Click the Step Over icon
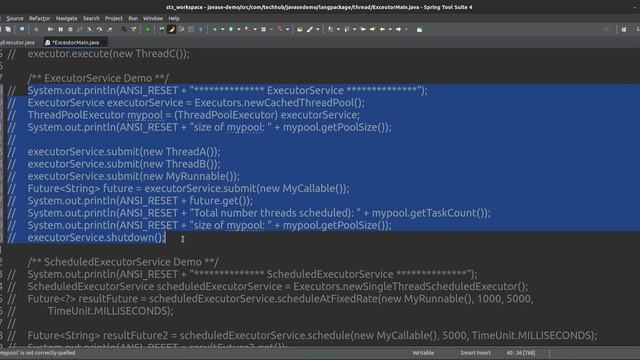 click(100, 29)
